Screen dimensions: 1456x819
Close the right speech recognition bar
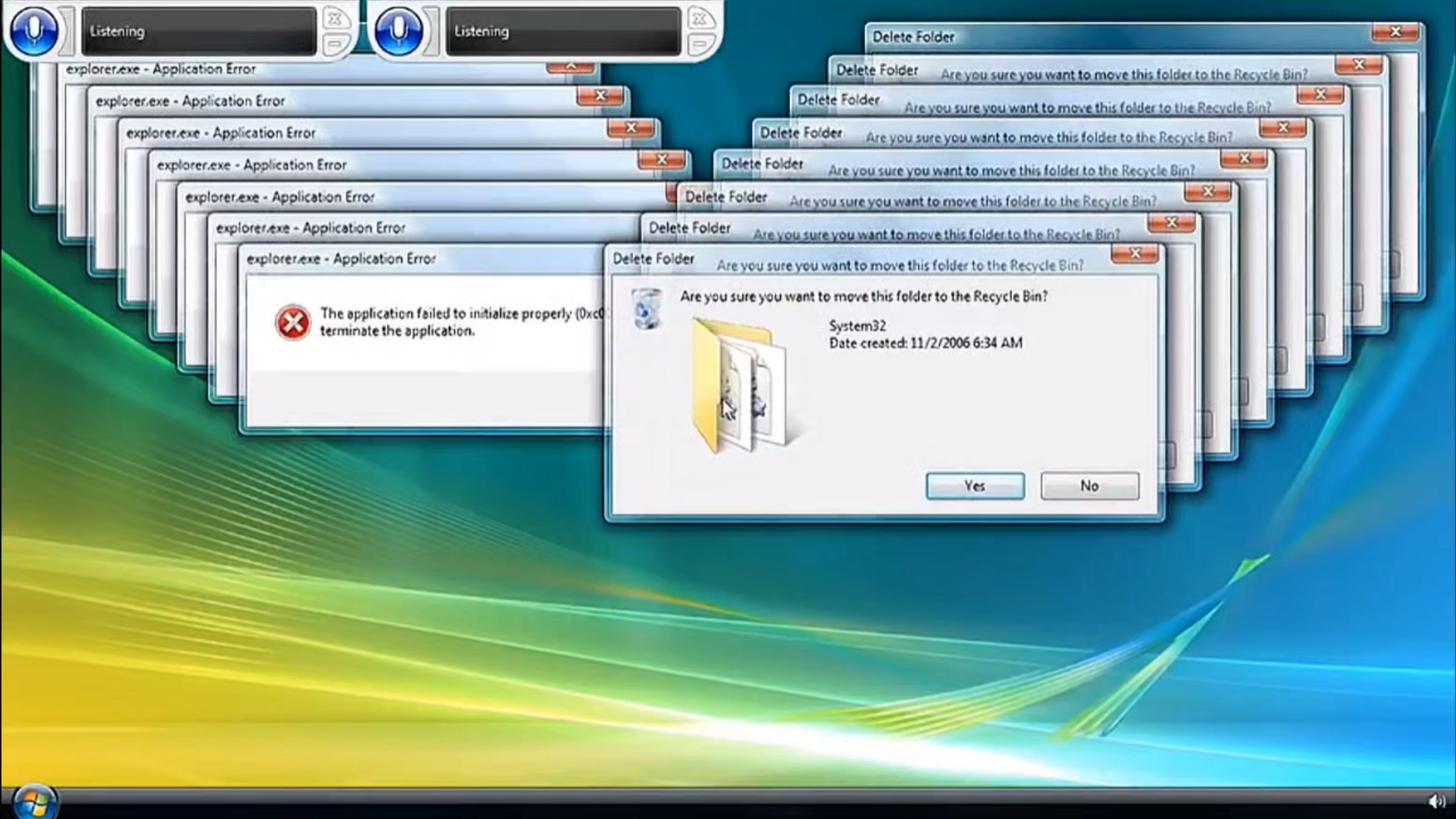700,19
